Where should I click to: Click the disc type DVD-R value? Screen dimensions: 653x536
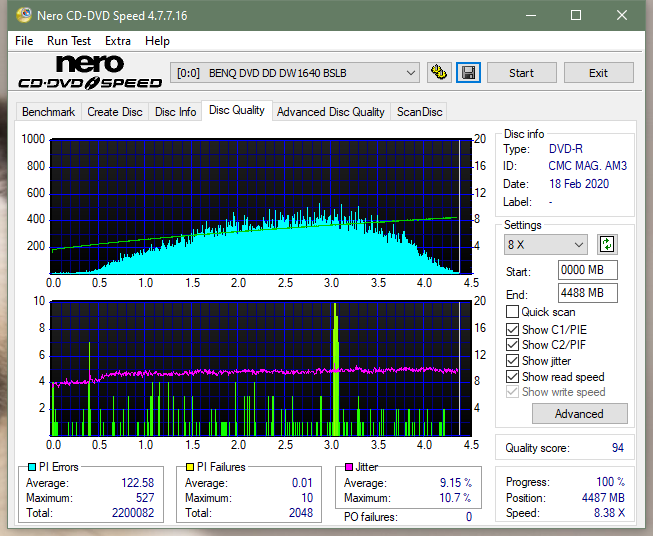[566, 149]
